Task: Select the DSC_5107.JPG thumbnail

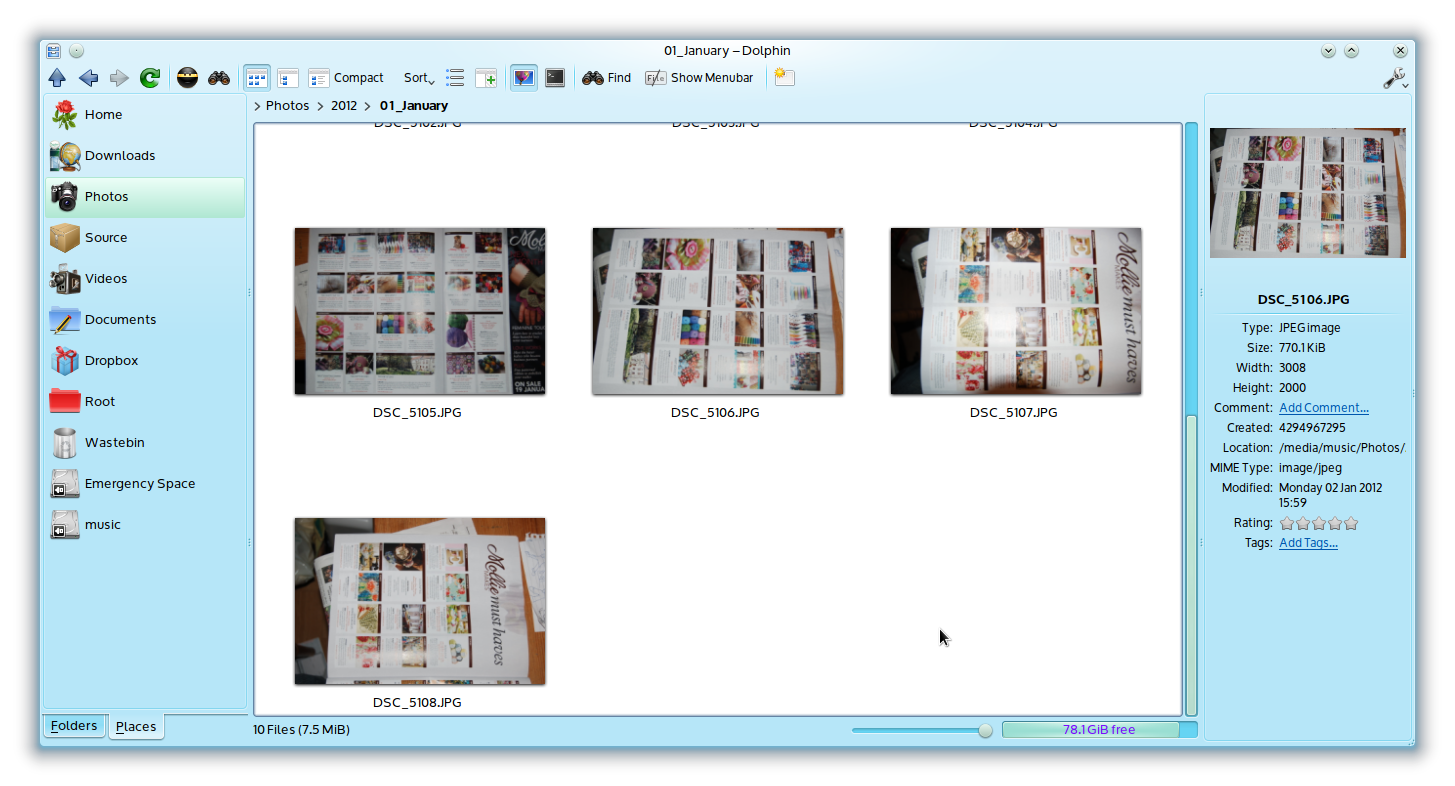Action: coord(1016,311)
